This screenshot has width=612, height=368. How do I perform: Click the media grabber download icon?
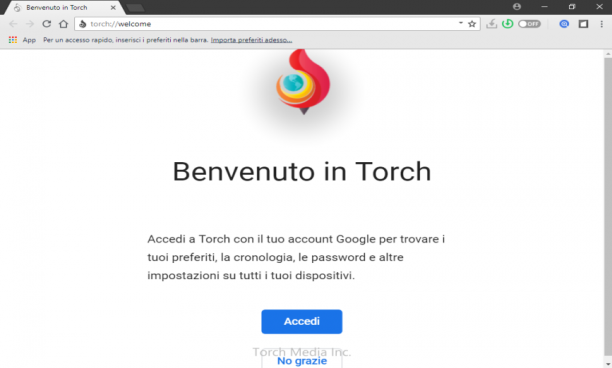(x=491, y=24)
